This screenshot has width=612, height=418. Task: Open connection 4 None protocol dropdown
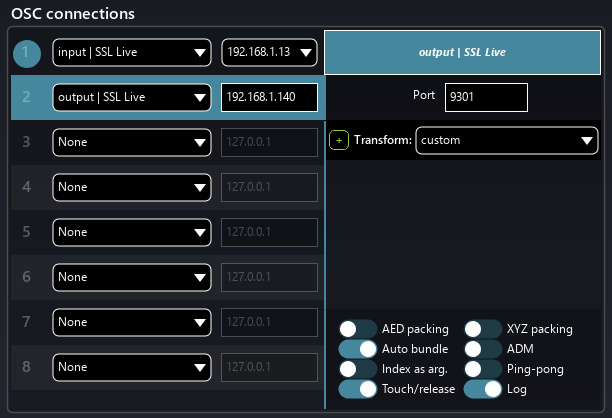pos(131,187)
